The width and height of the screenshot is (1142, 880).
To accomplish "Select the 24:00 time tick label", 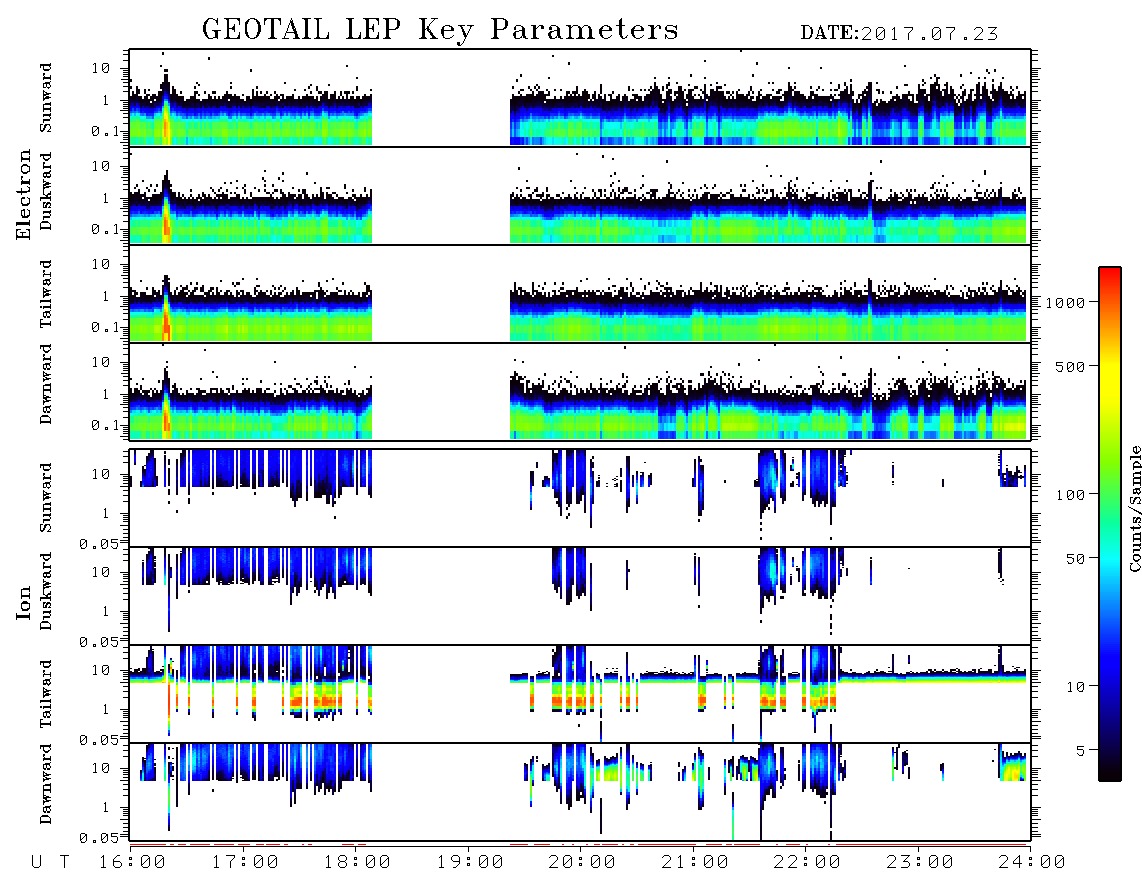I will [x=1031, y=863].
